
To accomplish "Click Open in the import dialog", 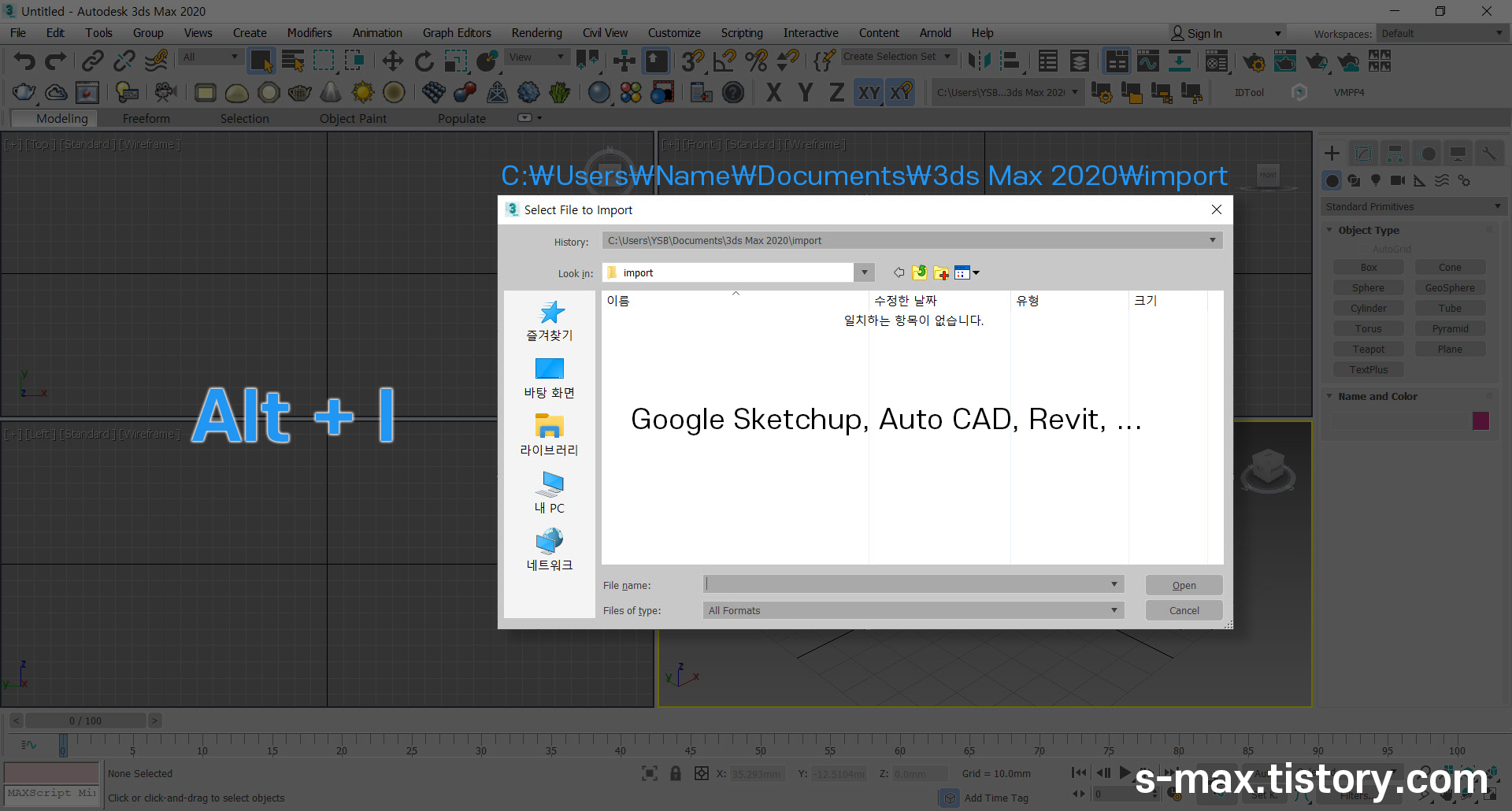I will [1184, 585].
